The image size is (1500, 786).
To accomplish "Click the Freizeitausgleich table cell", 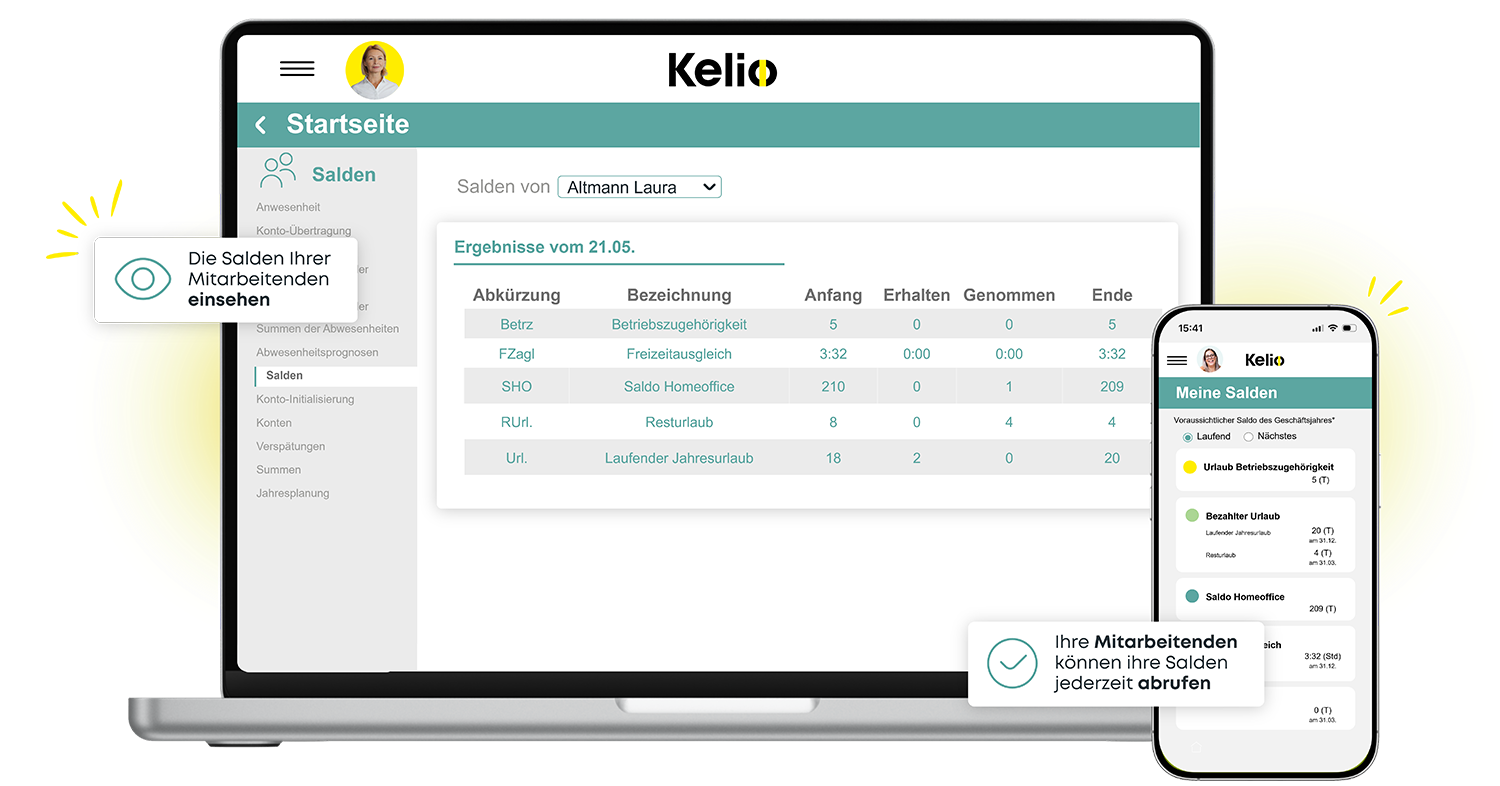I will pyautogui.click(x=679, y=354).
